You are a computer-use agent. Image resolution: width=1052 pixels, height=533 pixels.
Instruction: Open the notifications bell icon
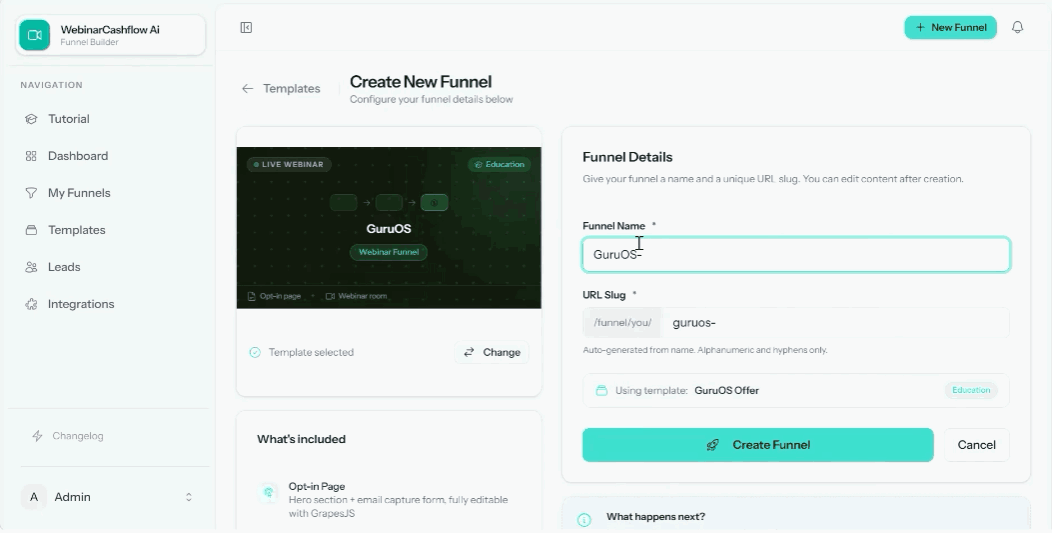tap(1017, 28)
